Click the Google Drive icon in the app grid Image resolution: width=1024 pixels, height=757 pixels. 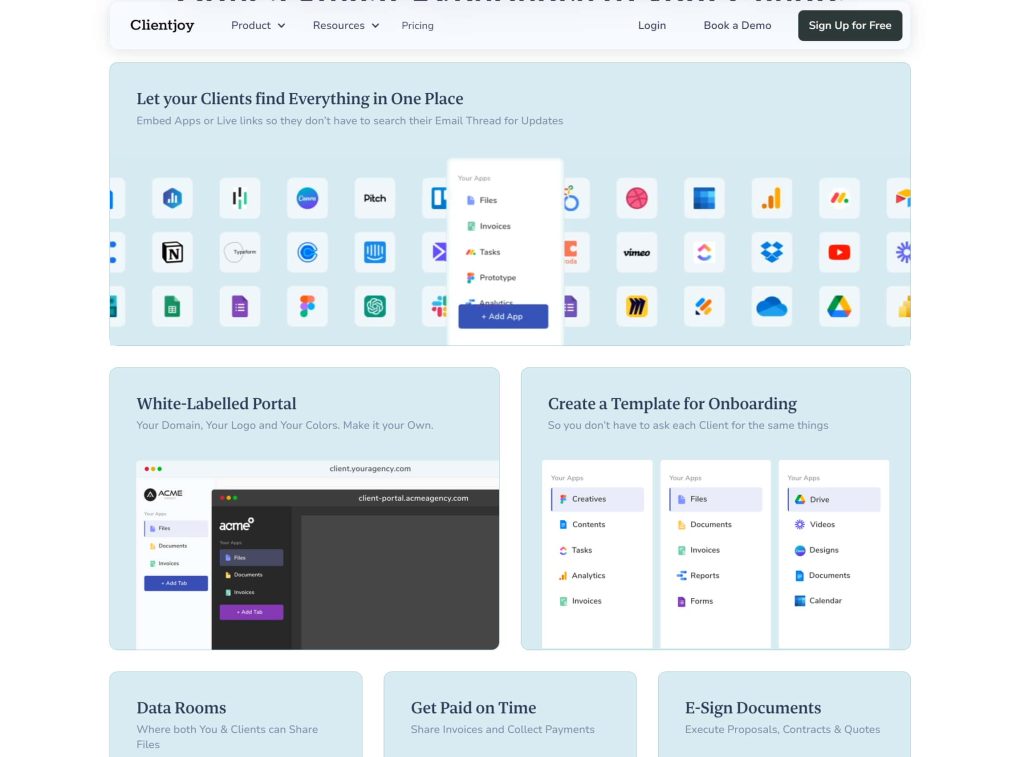click(x=839, y=306)
